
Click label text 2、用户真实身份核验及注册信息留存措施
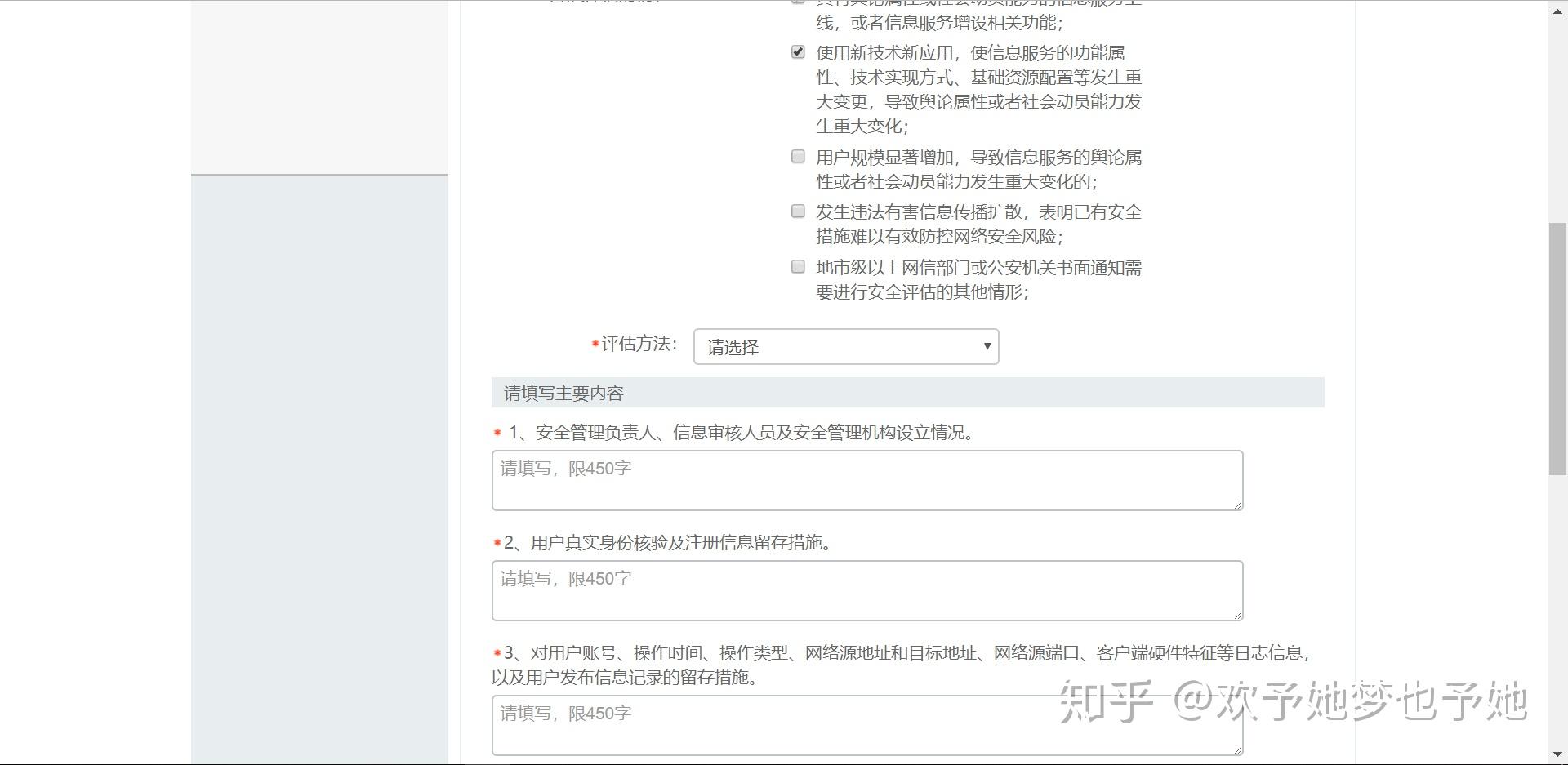667,543
